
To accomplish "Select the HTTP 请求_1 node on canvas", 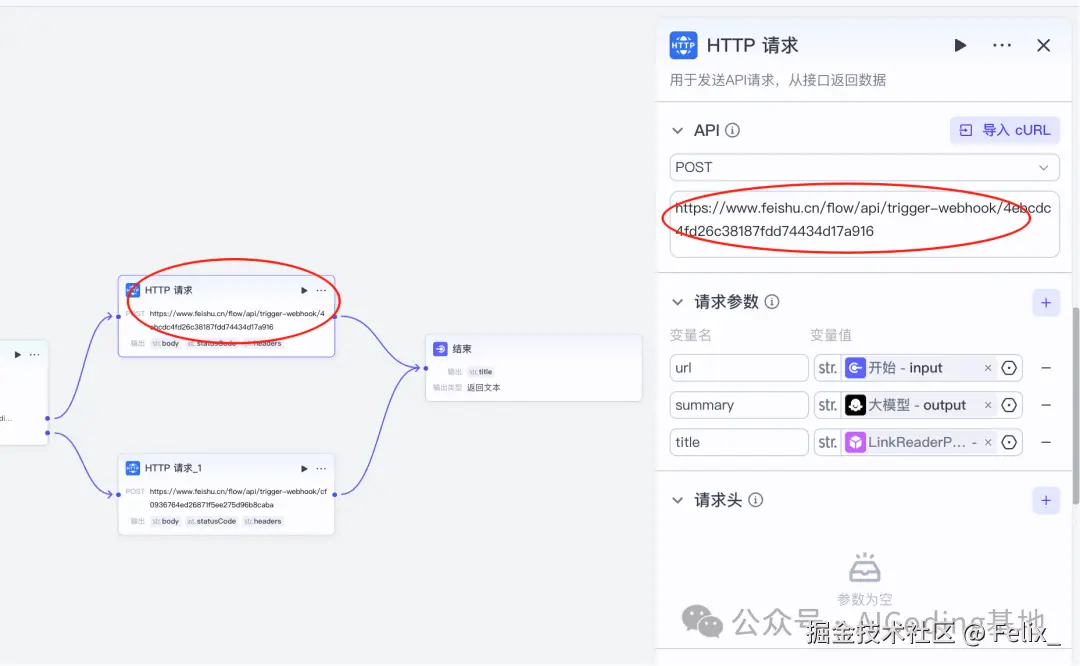I will tap(227, 494).
